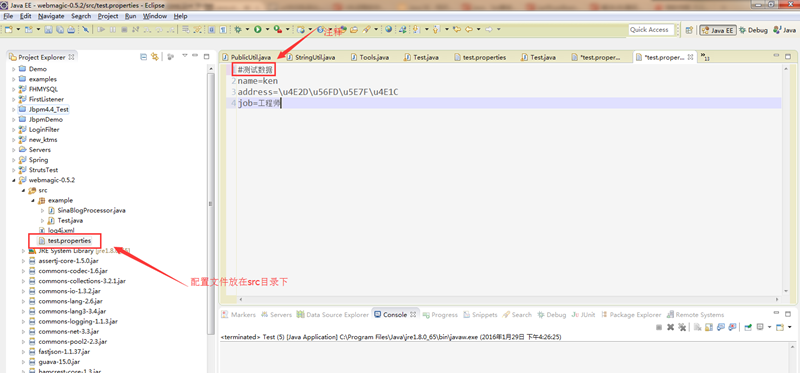Screen dimensions: 800x373
Task: Click Remove All Terminated Launches double-X icon
Action: (682, 327)
